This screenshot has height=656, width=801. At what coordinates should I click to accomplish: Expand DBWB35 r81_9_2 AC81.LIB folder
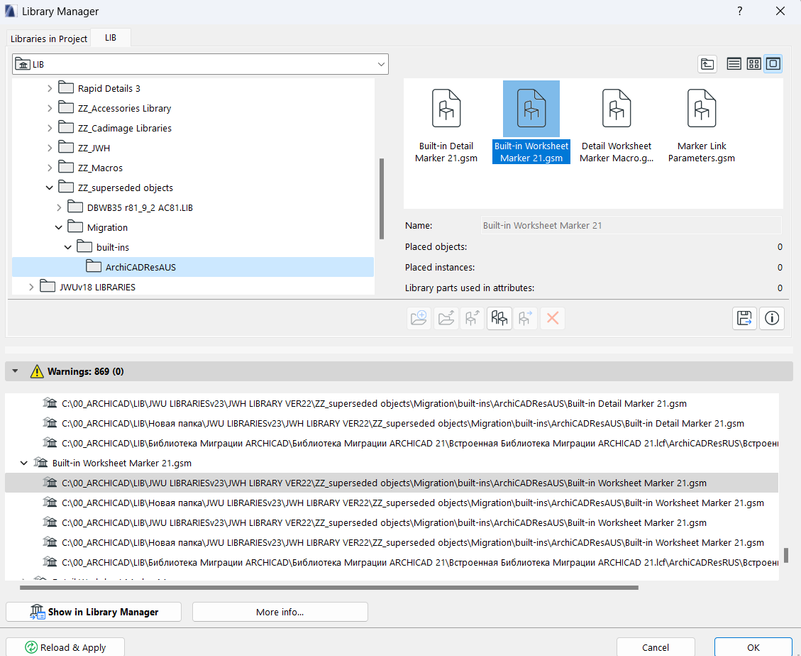coord(59,207)
